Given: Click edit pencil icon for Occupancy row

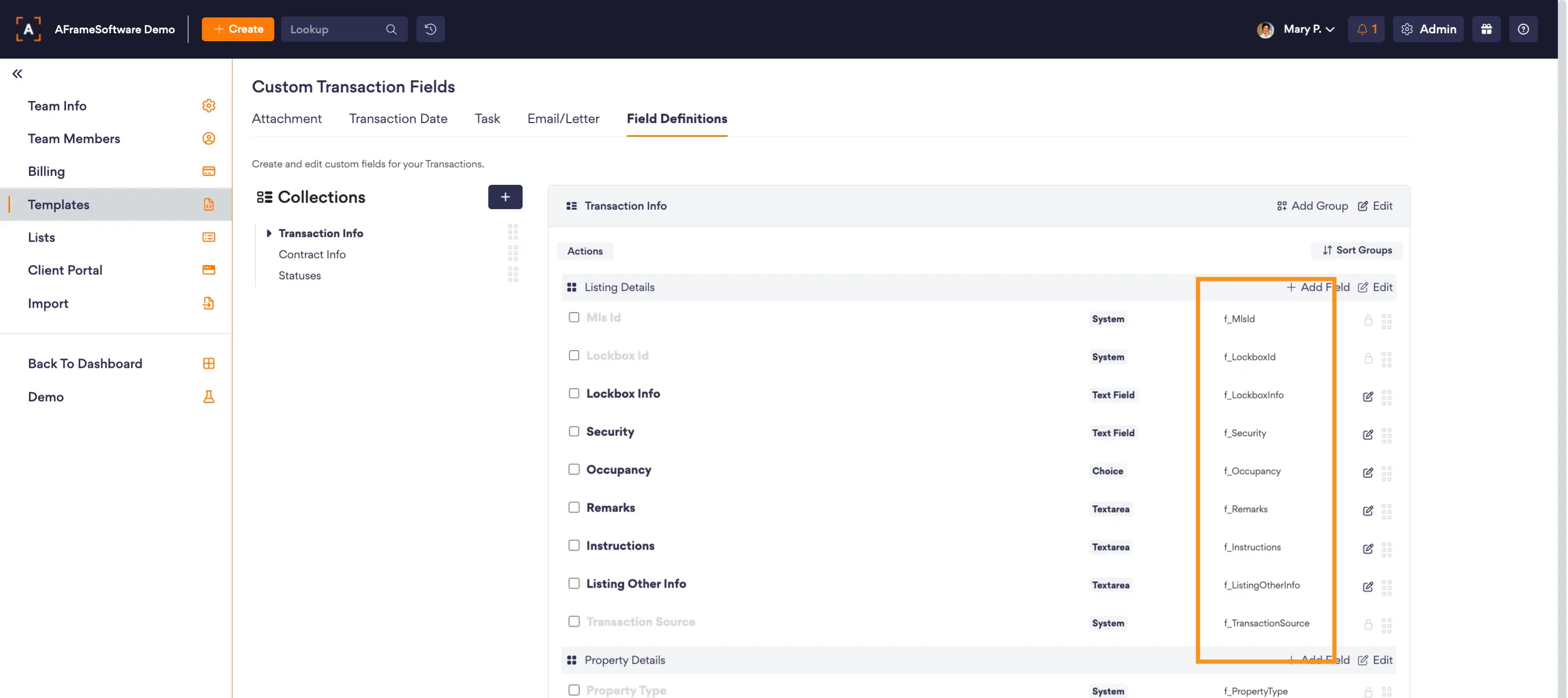Looking at the screenshot, I should [1367, 472].
